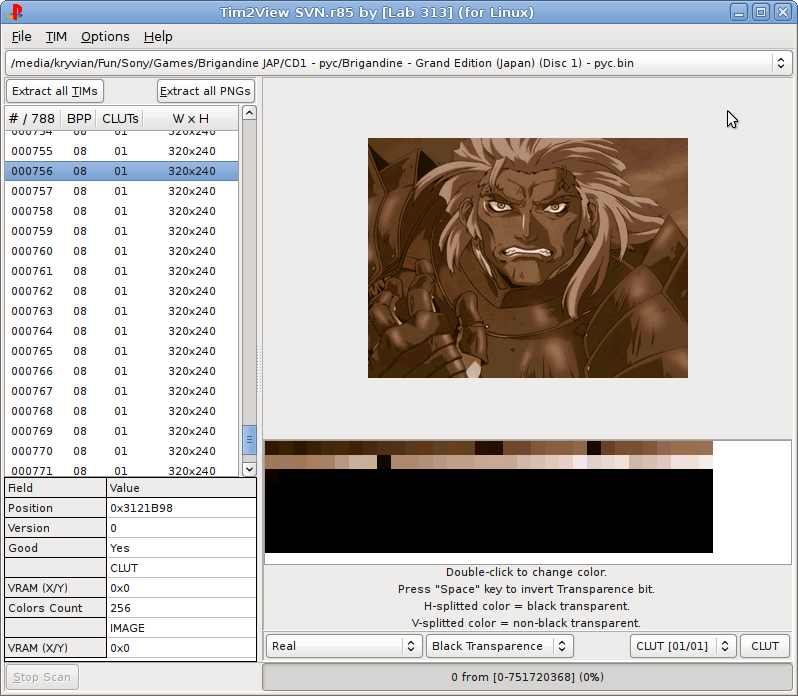Click the Field column header in properties

coord(55,488)
